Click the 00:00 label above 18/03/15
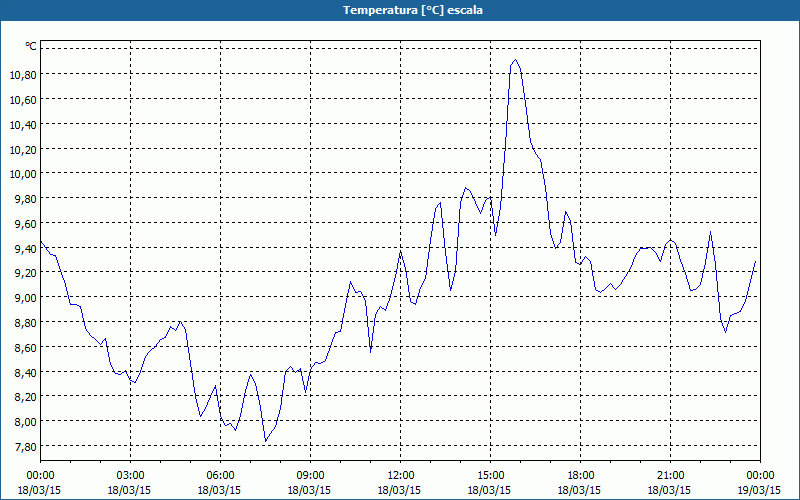 (x=40, y=476)
